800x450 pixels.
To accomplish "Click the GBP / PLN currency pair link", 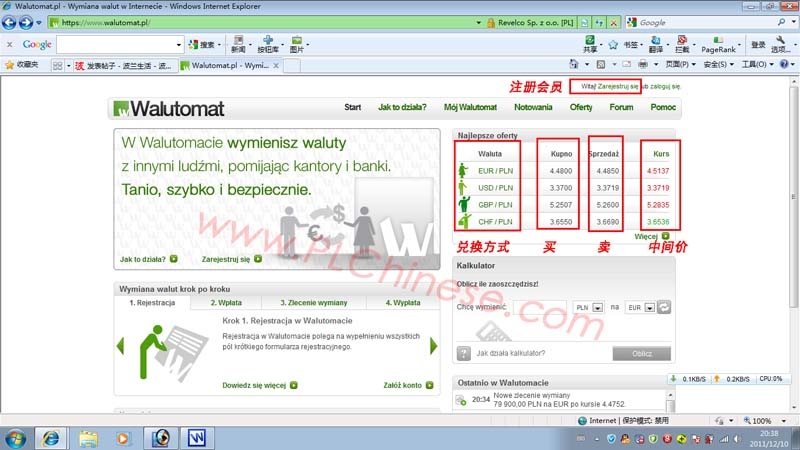I will 495,205.
